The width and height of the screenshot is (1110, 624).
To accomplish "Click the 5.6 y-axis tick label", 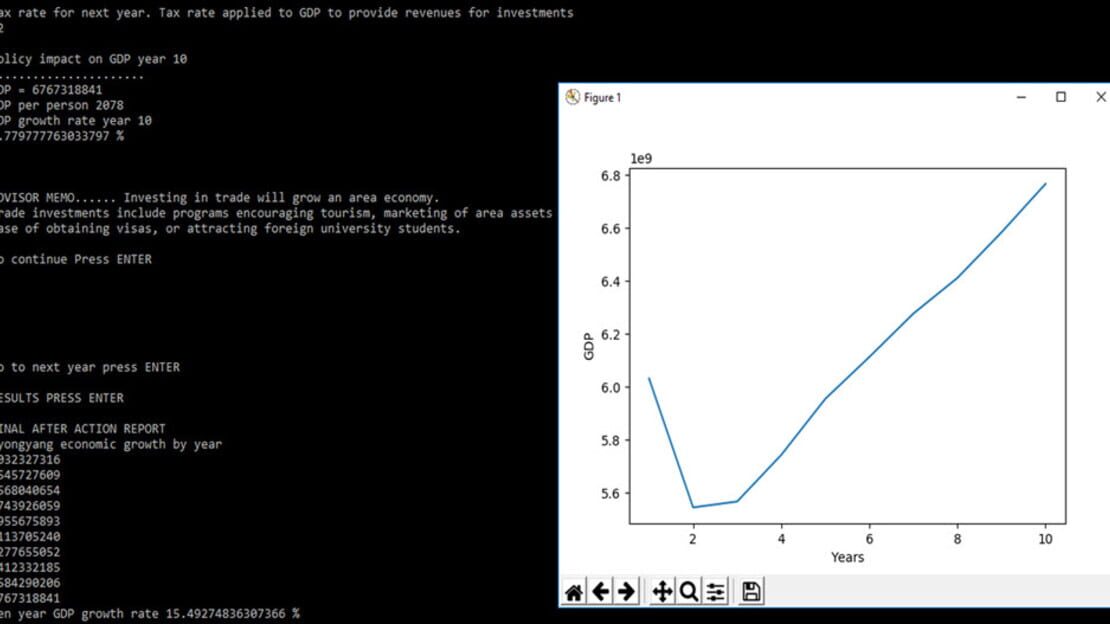I will pos(611,494).
